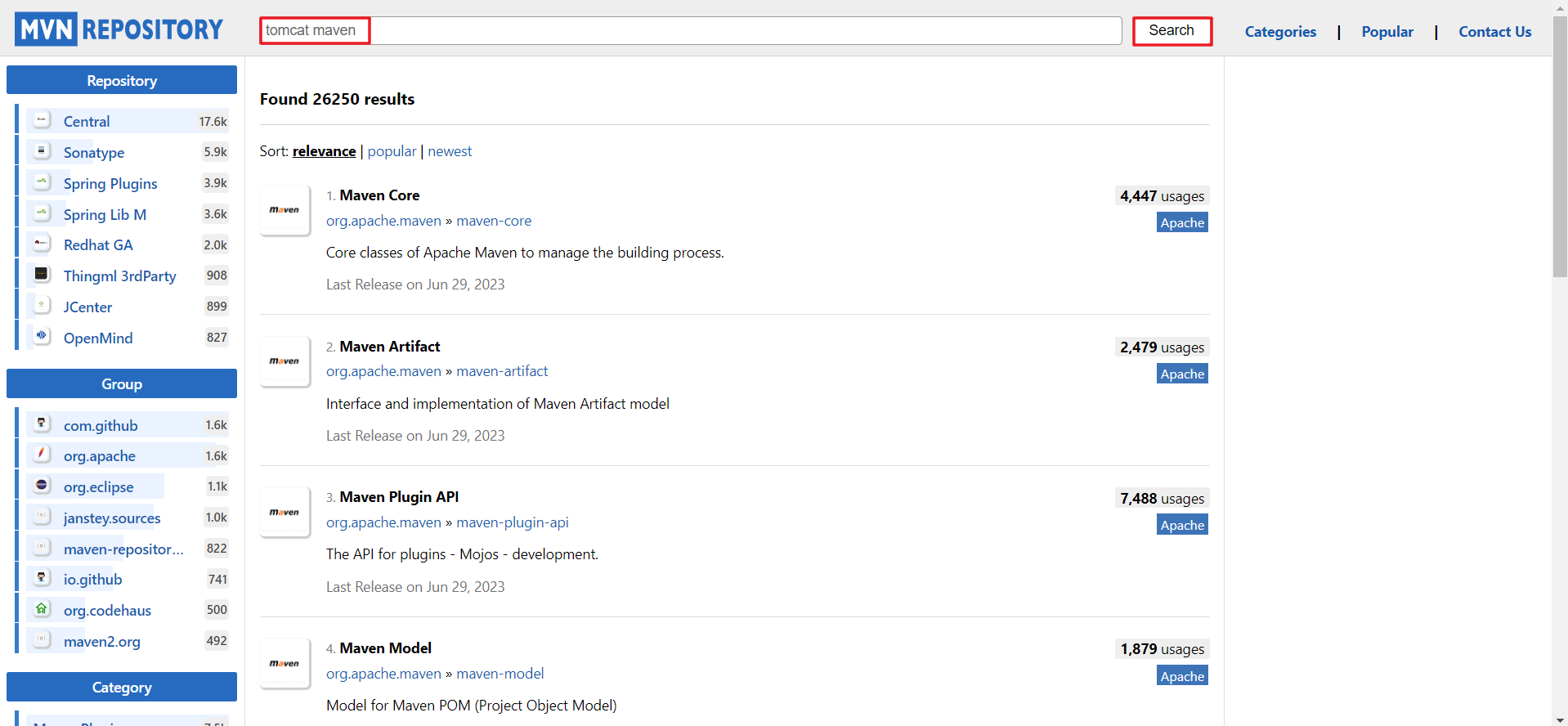Image resolution: width=1568 pixels, height=726 pixels.
Task: Sort results by newest
Action: 450,151
